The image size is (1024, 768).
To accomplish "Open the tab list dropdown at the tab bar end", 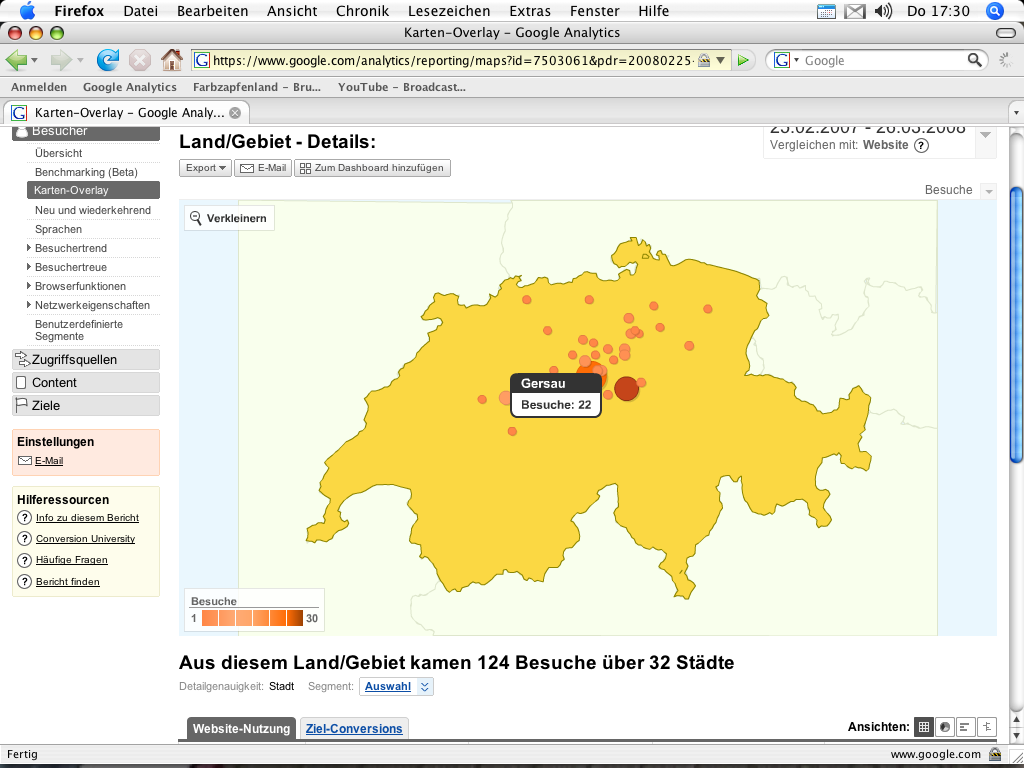I will 1016,113.
